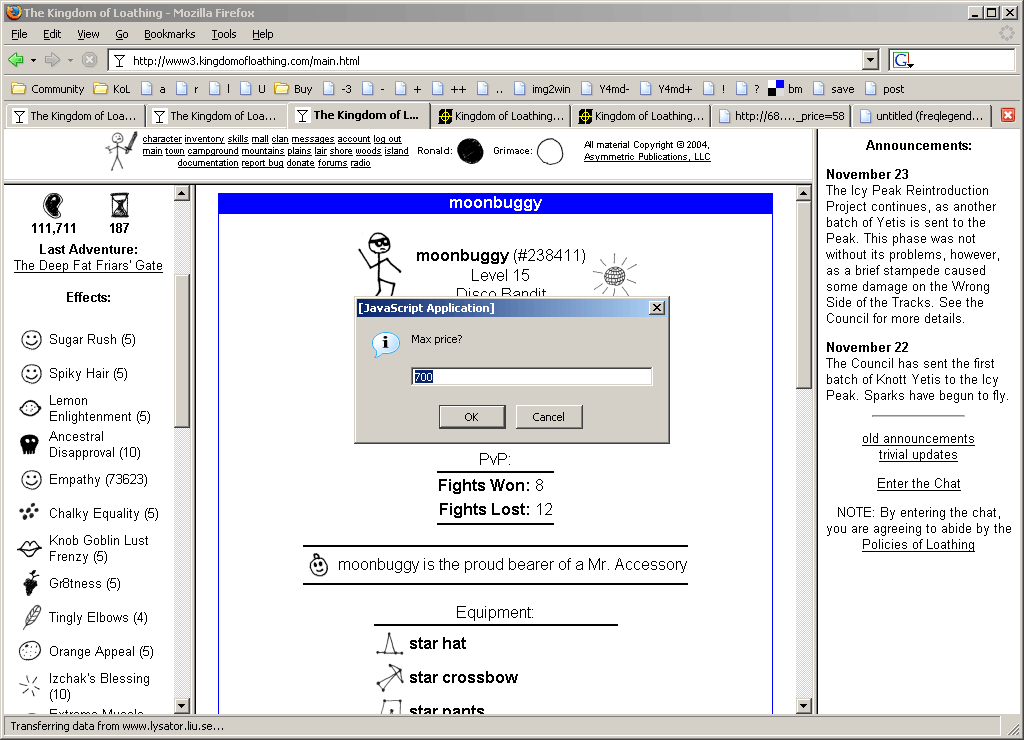The height and width of the screenshot is (740, 1024).
Task: Switch to the first Kingdom of Loathing tab
Action: click(x=74, y=116)
